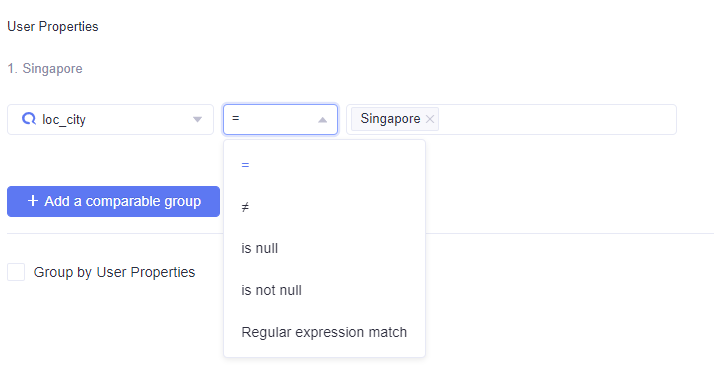Click the 1. Singapore group name
The height and width of the screenshot is (374, 714).
pyautogui.click(x=45, y=69)
